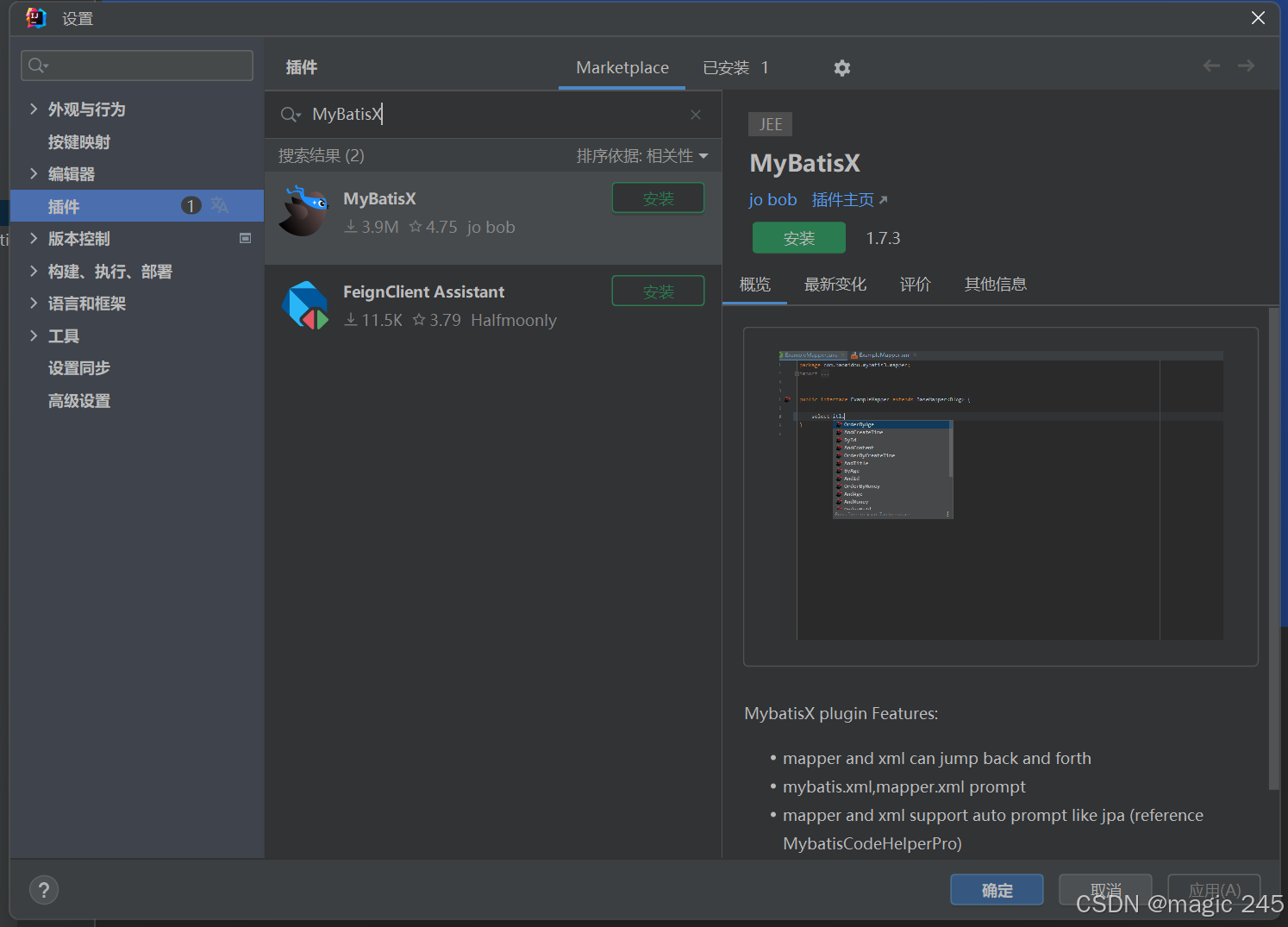The width and height of the screenshot is (1288, 927).
Task: Click the 3.9M downloads count
Action: pyautogui.click(x=372, y=227)
